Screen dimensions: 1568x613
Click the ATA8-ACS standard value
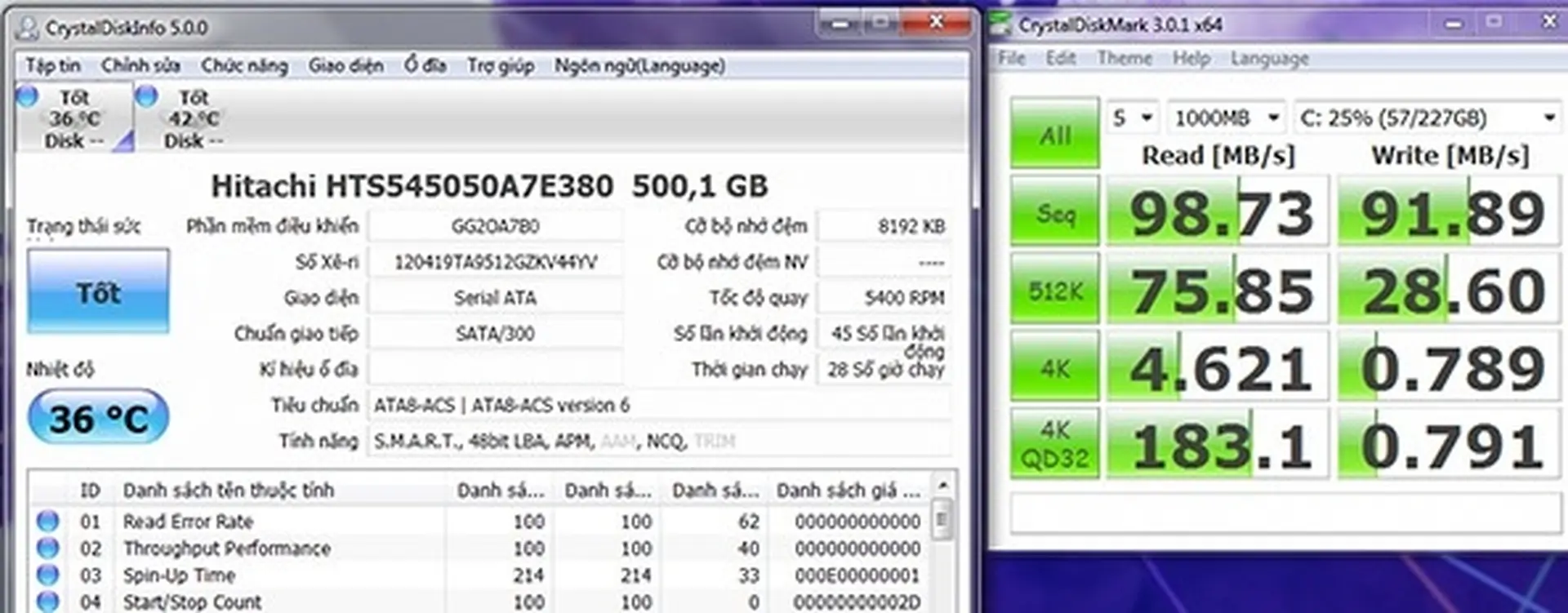tap(660, 405)
